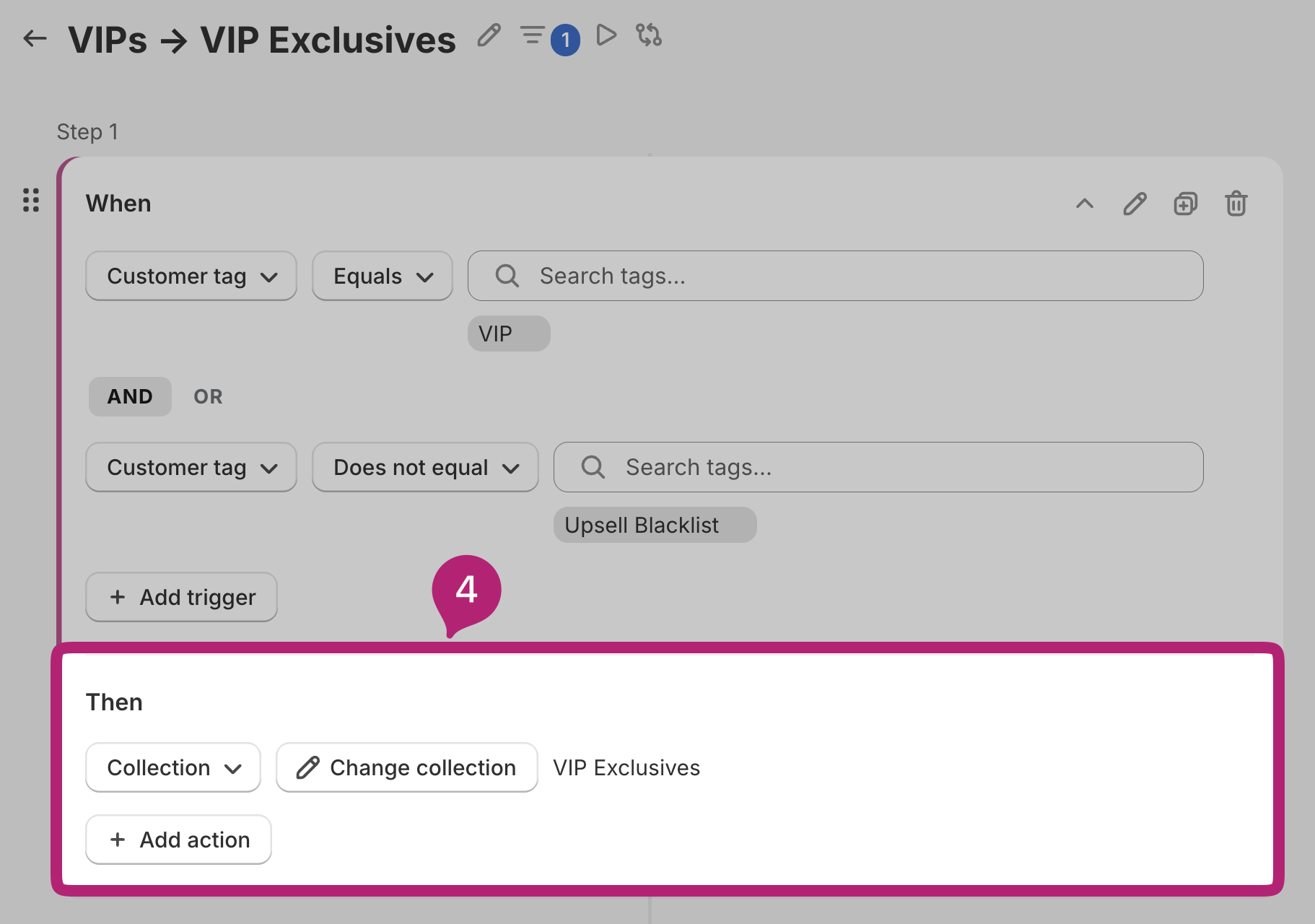Open the Does not equal dropdown
Image resolution: width=1315 pixels, height=924 pixels.
click(x=425, y=467)
